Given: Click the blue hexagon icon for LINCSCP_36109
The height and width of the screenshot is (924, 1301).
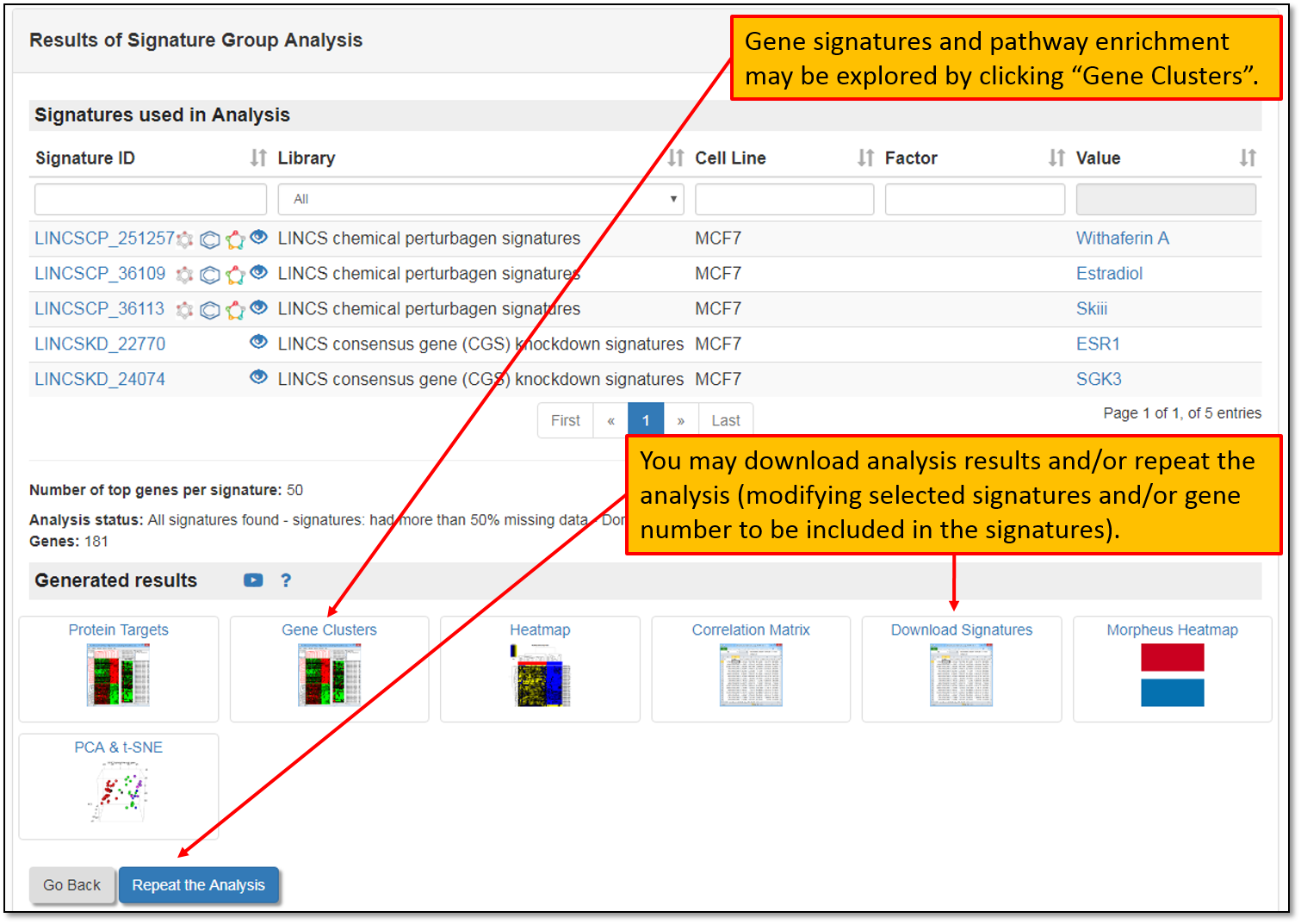Looking at the screenshot, I should click(209, 275).
